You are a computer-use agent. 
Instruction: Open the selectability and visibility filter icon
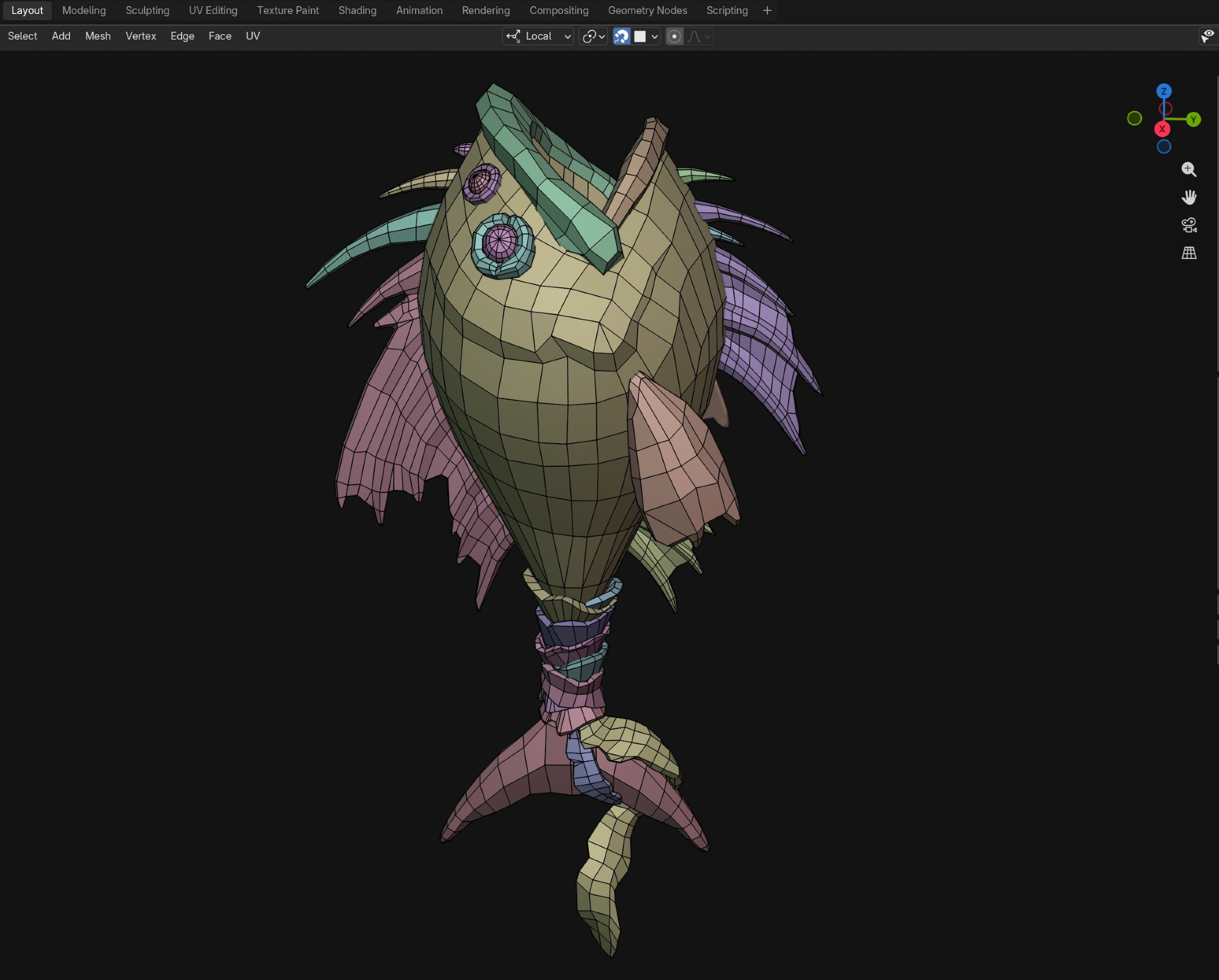click(x=1207, y=37)
